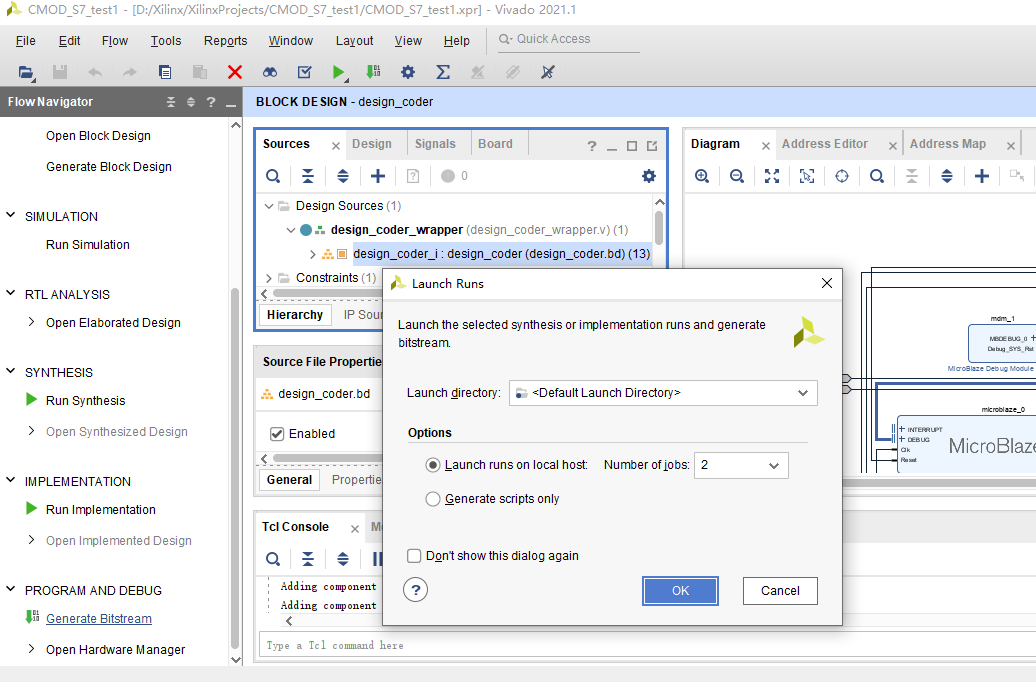Viewport: 1036px width, 682px height.
Task: Click the Tcl Console search icon
Action: pyautogui.click(x=273, y=559)
